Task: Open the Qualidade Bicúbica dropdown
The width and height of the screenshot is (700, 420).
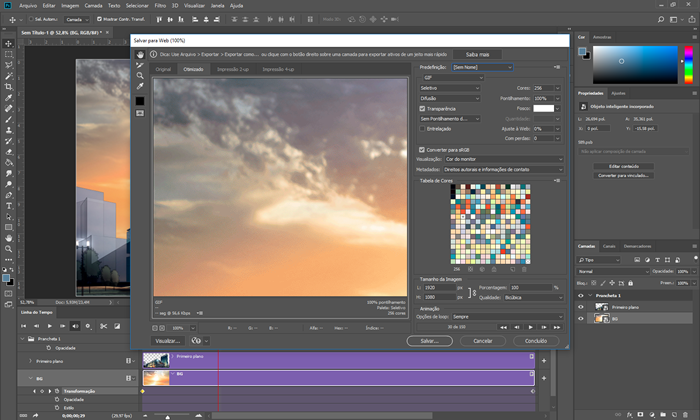Action: (x=533, y=297)
